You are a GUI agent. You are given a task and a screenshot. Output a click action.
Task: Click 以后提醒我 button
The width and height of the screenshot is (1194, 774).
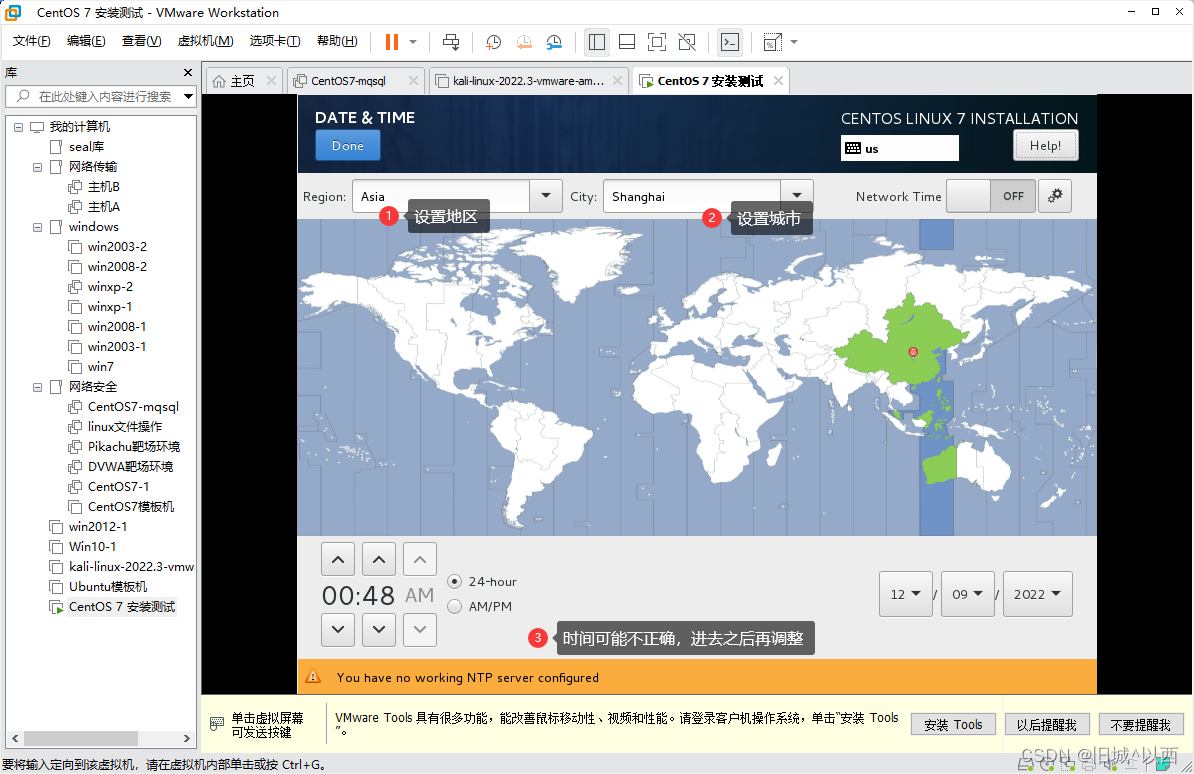1047,724
